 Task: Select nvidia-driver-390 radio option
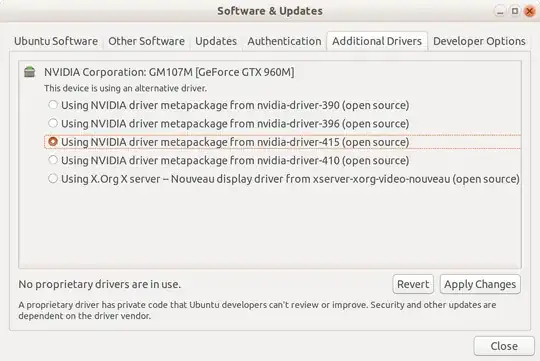pos(53,105)
